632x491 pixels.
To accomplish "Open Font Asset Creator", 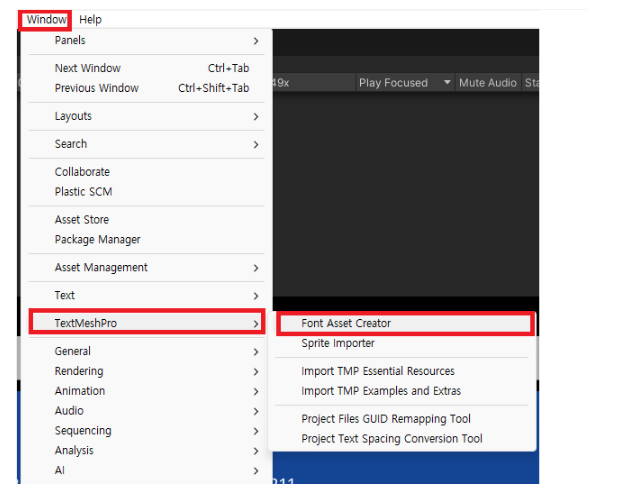I will pos(405,323).
